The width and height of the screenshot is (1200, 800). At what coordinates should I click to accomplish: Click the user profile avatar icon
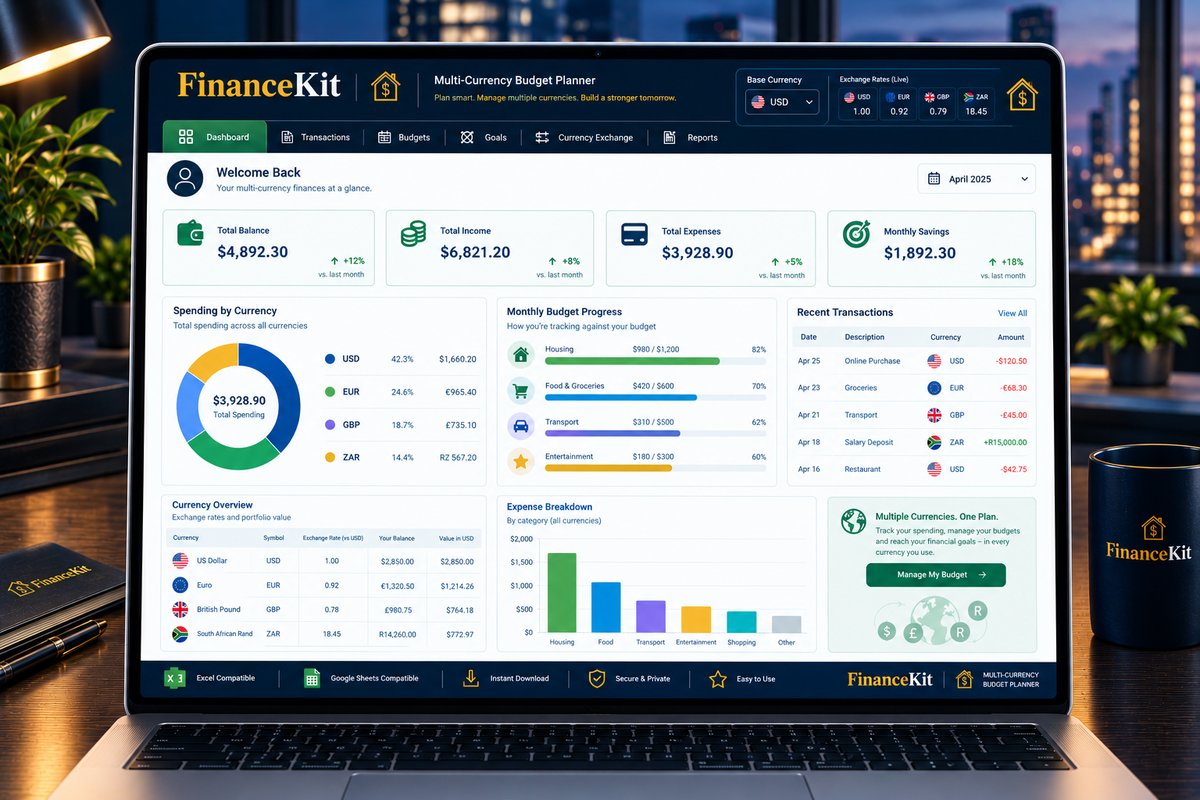pos(185,179)
